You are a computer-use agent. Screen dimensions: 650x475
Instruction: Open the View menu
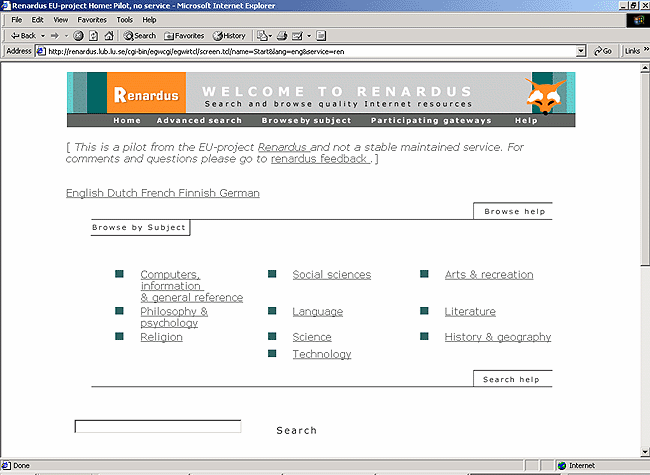[61, 20]
